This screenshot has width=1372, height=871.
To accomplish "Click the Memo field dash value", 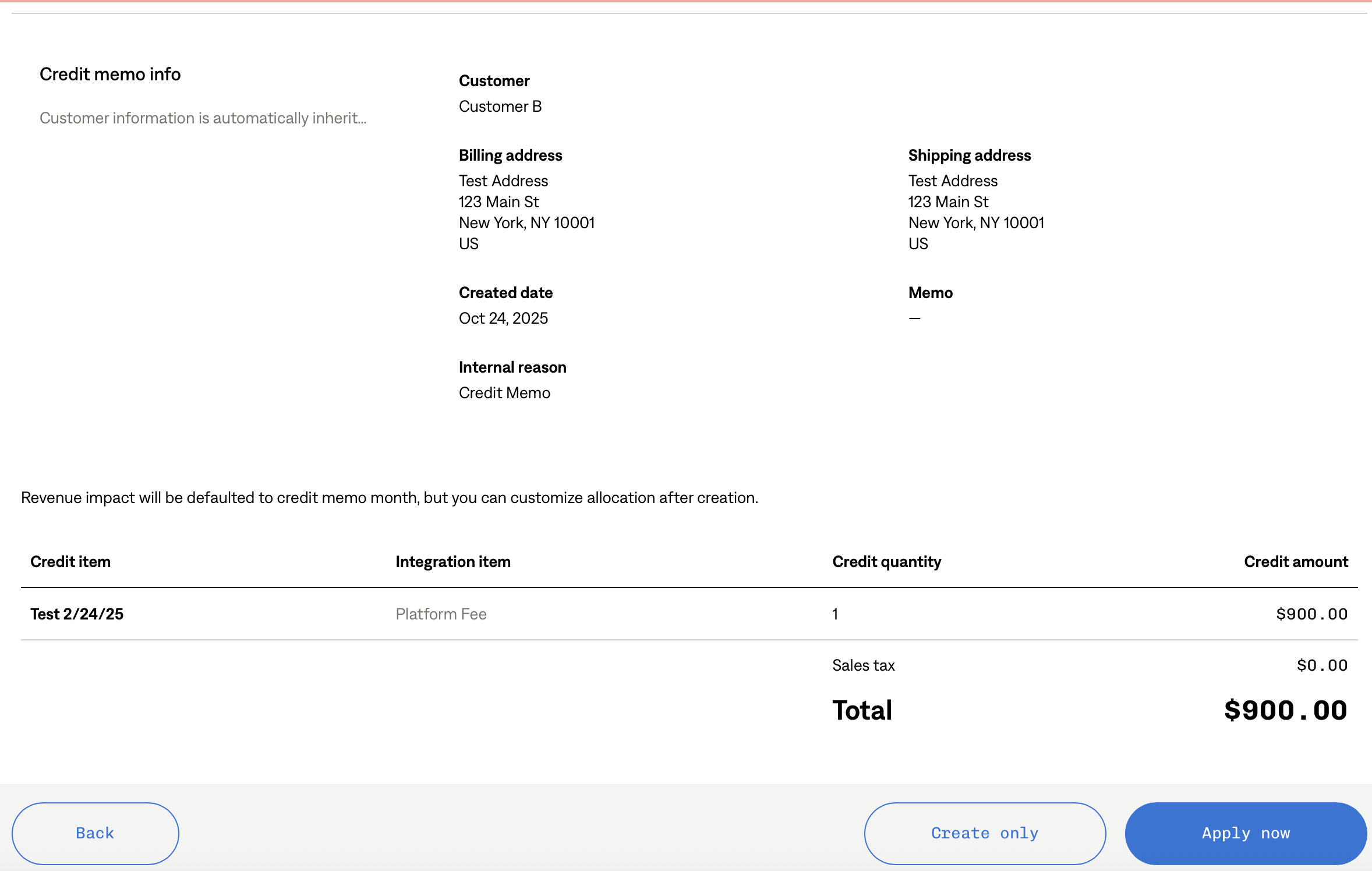I will click(x=914, y=318).
